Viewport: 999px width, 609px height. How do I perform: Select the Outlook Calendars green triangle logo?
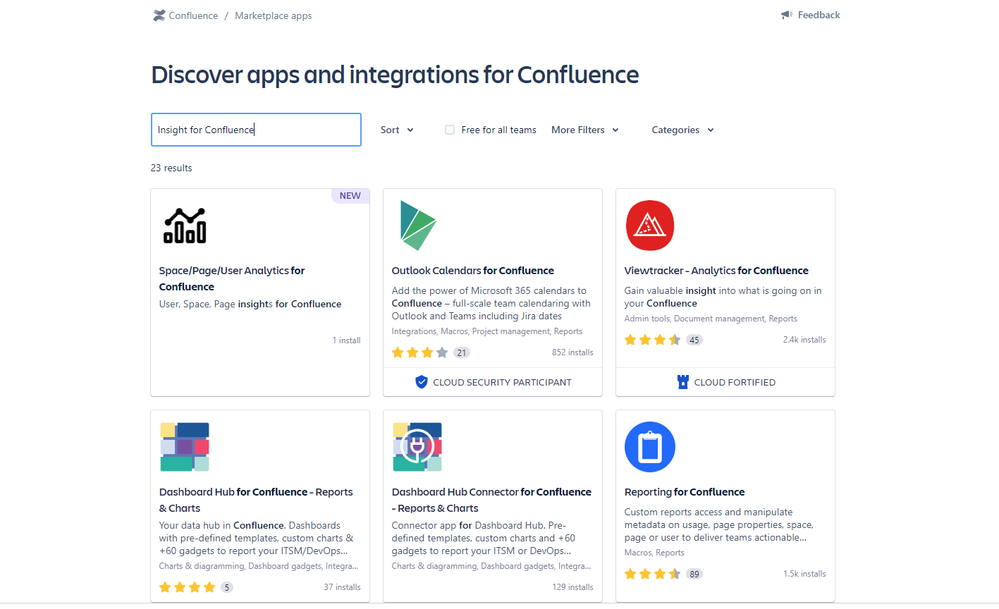[417, 225]
